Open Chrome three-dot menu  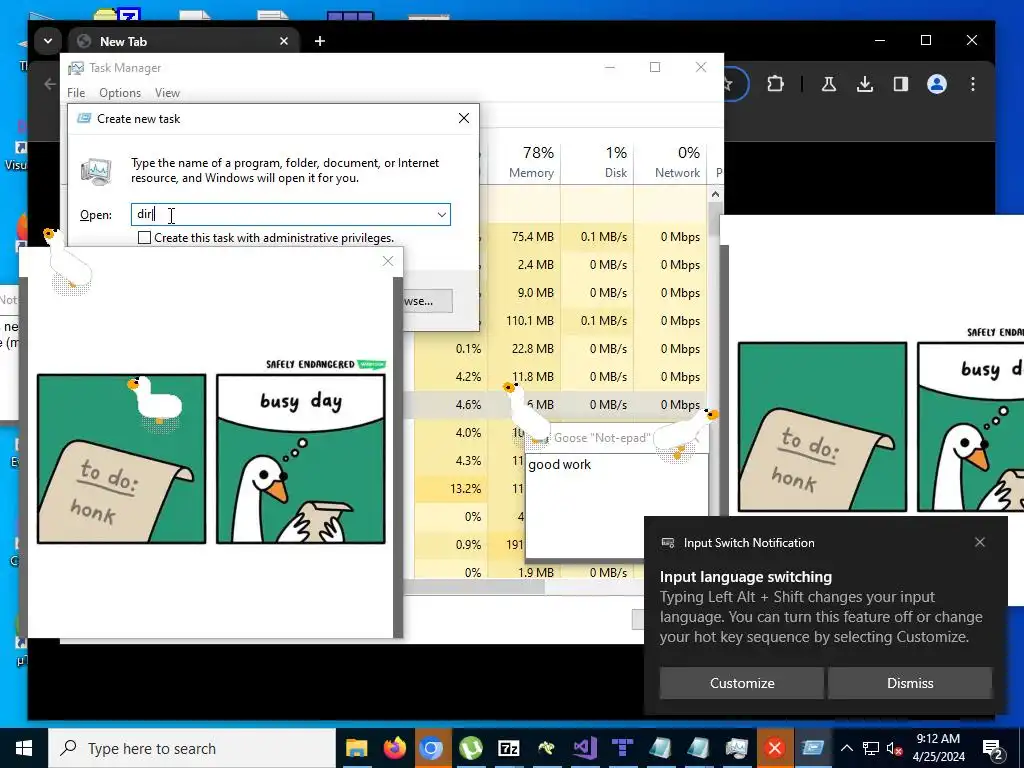click(972, 84)
